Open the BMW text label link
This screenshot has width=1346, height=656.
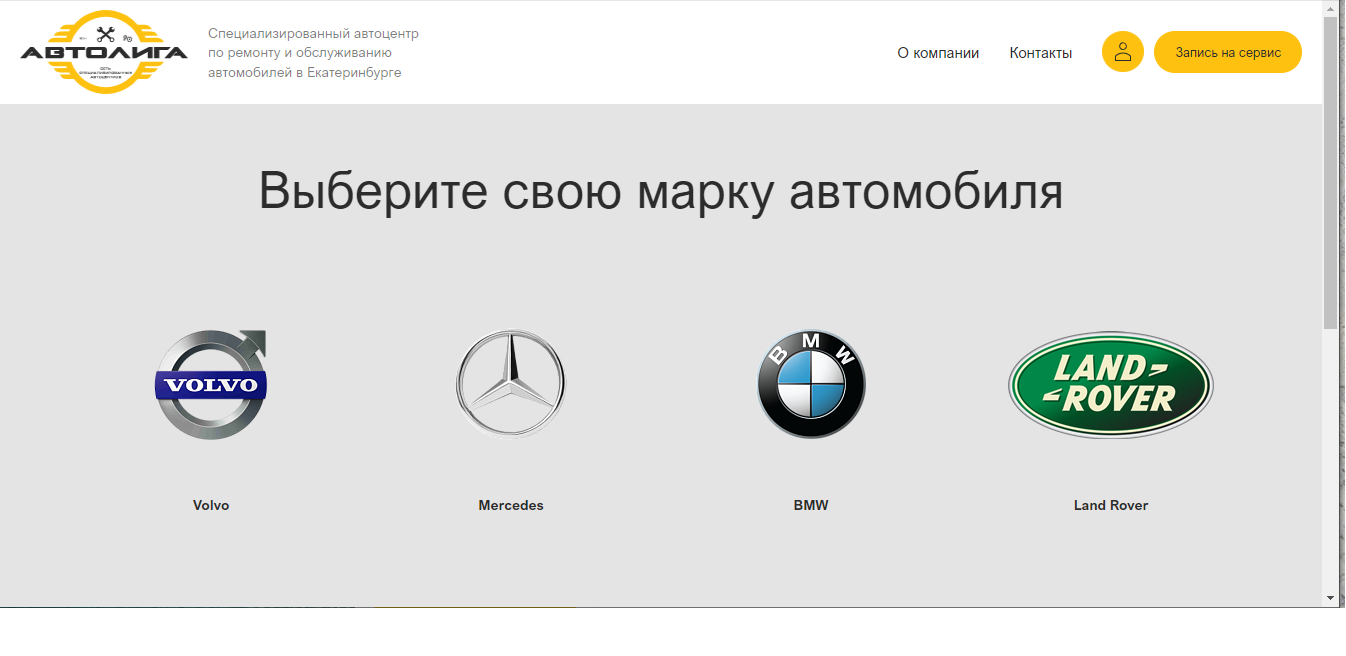[811, 505]
